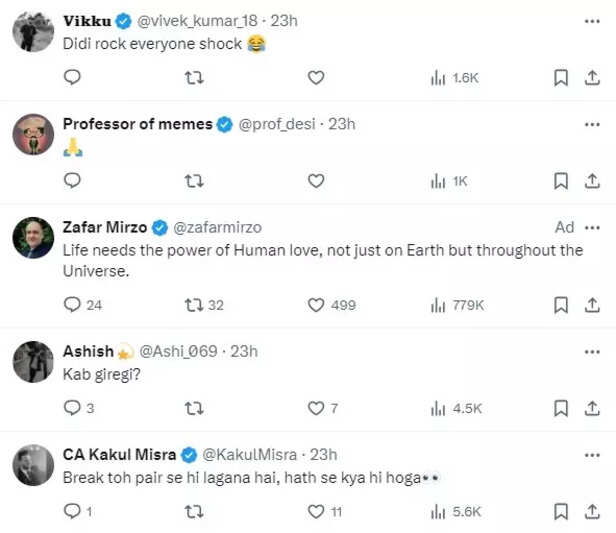Retweet Professor of memes' post
Image resolution: width=616 pixels, height=533 pixels.
pos(196,181)
